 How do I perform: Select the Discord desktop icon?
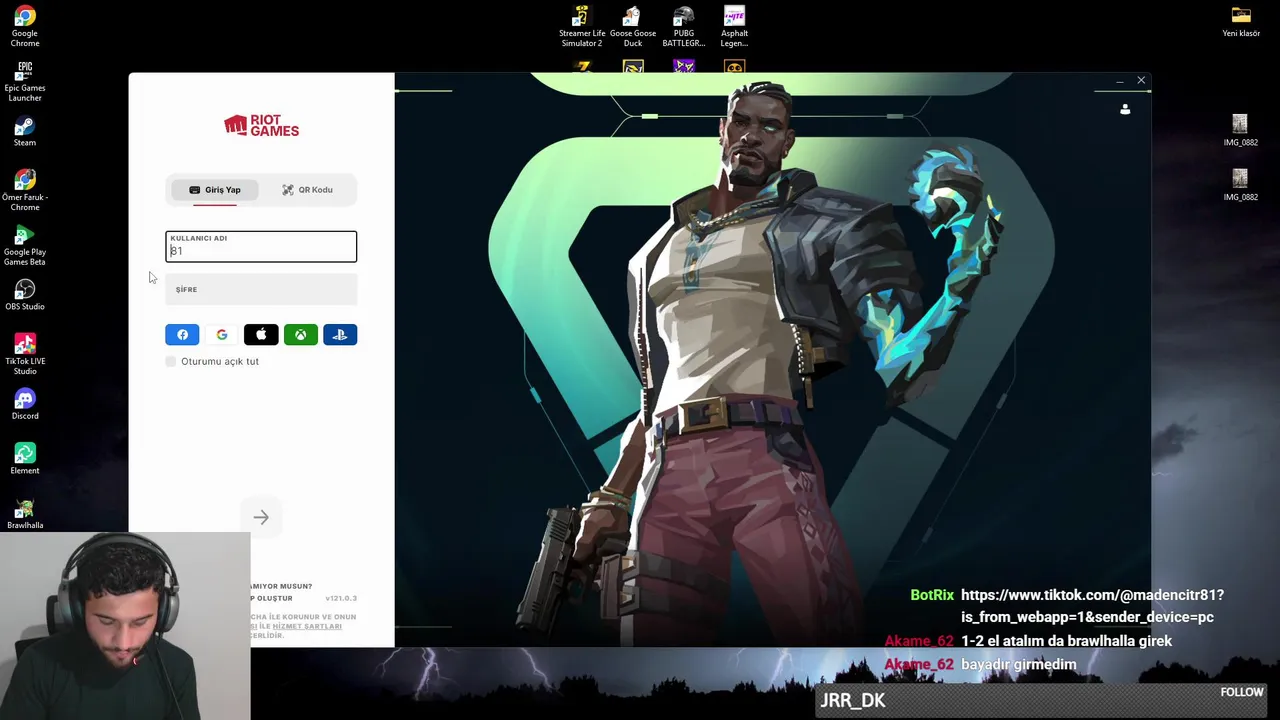[x=25, y=404]
